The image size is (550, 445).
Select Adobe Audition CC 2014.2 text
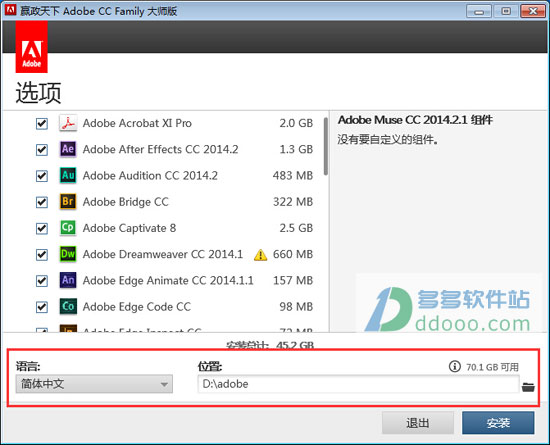pos(150,175)
